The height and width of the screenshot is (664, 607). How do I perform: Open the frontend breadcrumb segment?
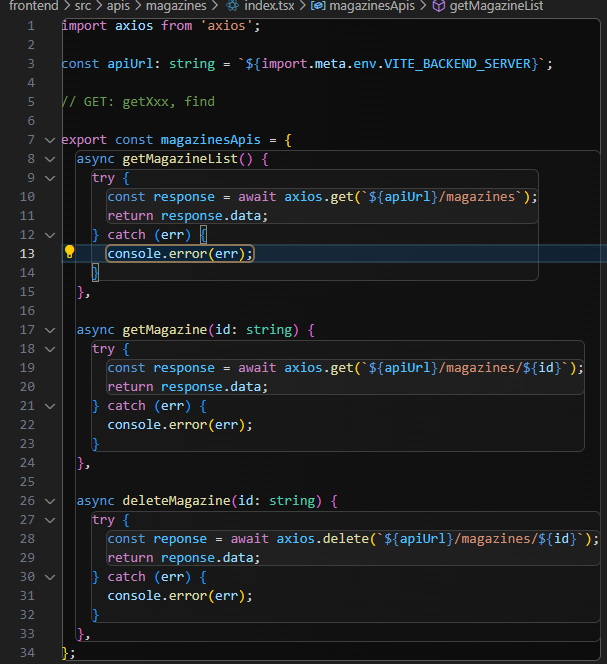[33, 6]
